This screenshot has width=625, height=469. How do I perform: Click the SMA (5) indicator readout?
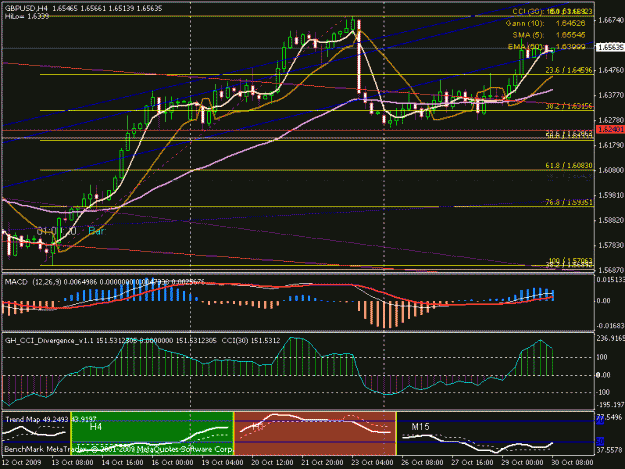pyautogui.click(x=549, y=35)
